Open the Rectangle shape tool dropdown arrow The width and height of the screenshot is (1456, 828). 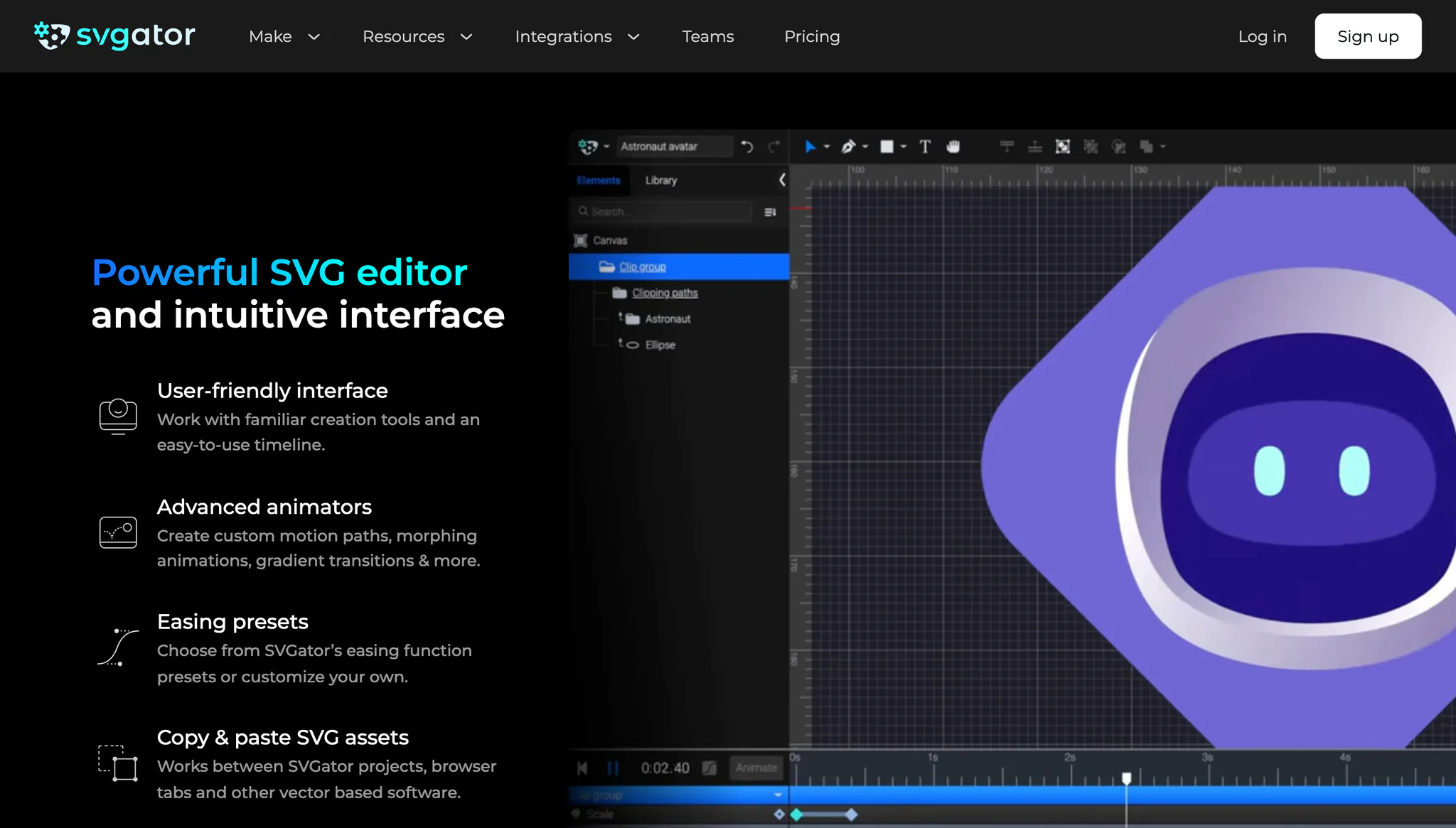(904, 147)
